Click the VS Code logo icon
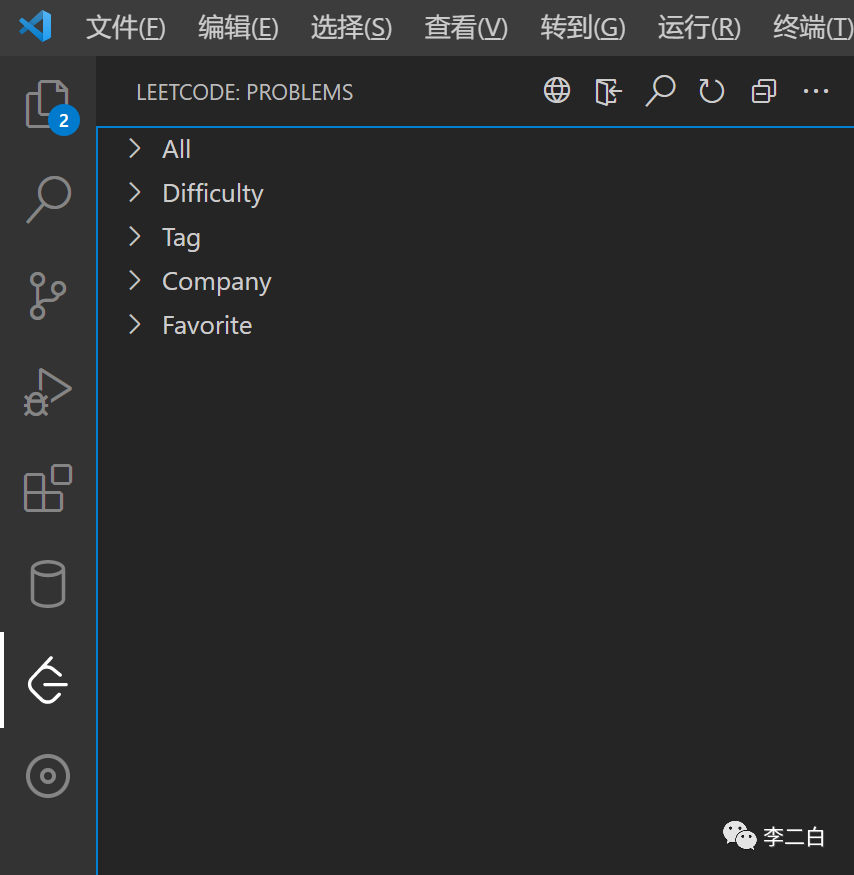Image resolution: width=854 pixels, height=875 pixels. [x=35, y=26]
